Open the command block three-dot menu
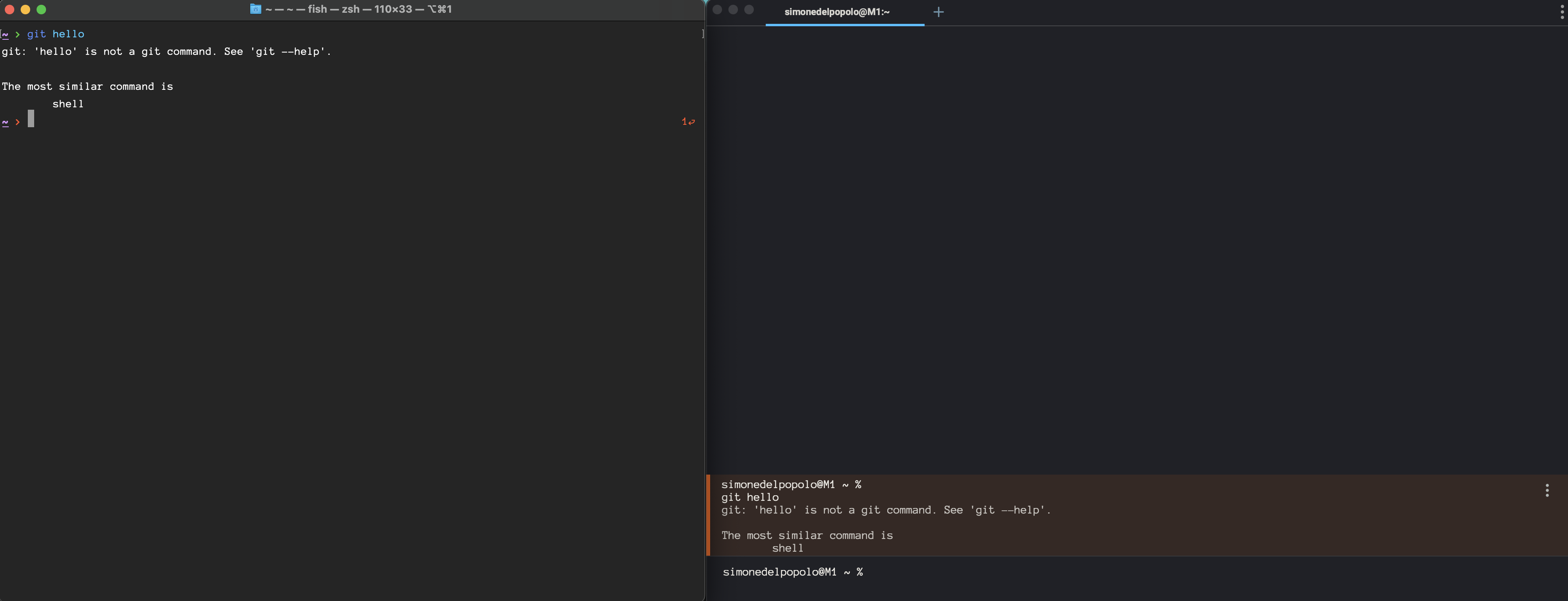Image resolution: width=1568 pixels, height=601 pixels. [1547, 490]
